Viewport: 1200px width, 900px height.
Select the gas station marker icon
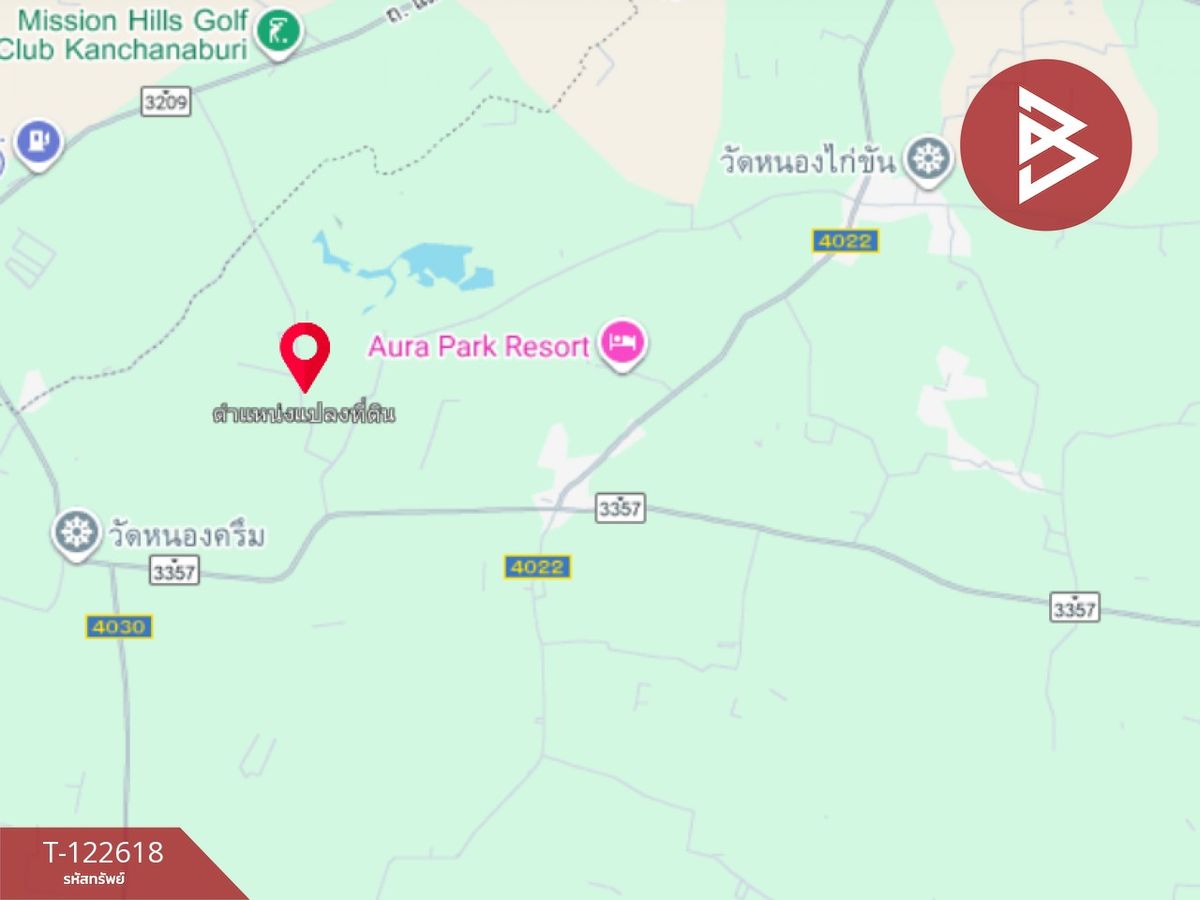point(39,142)
